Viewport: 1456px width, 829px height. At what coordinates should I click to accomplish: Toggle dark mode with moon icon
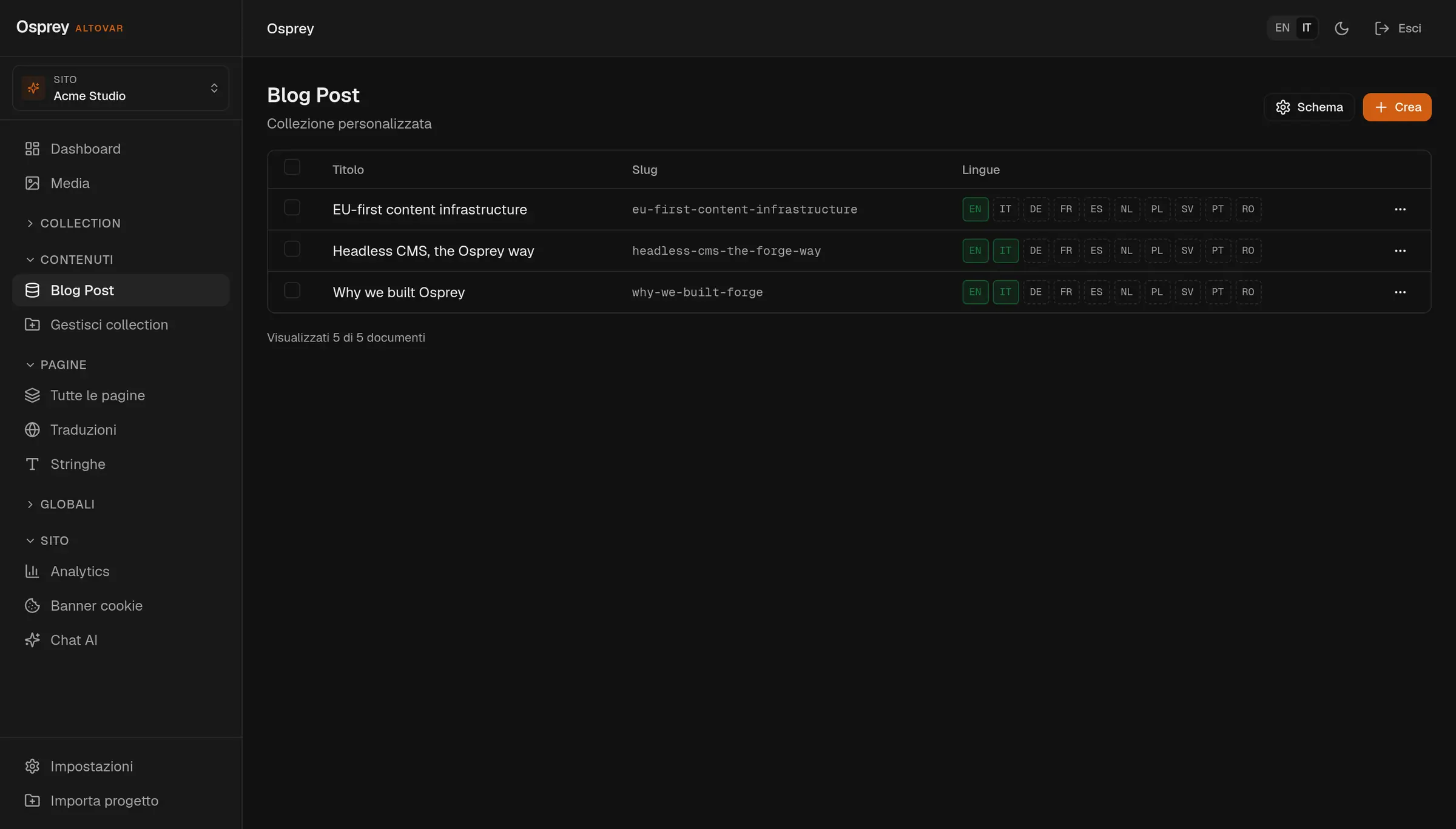point(1341,29)
